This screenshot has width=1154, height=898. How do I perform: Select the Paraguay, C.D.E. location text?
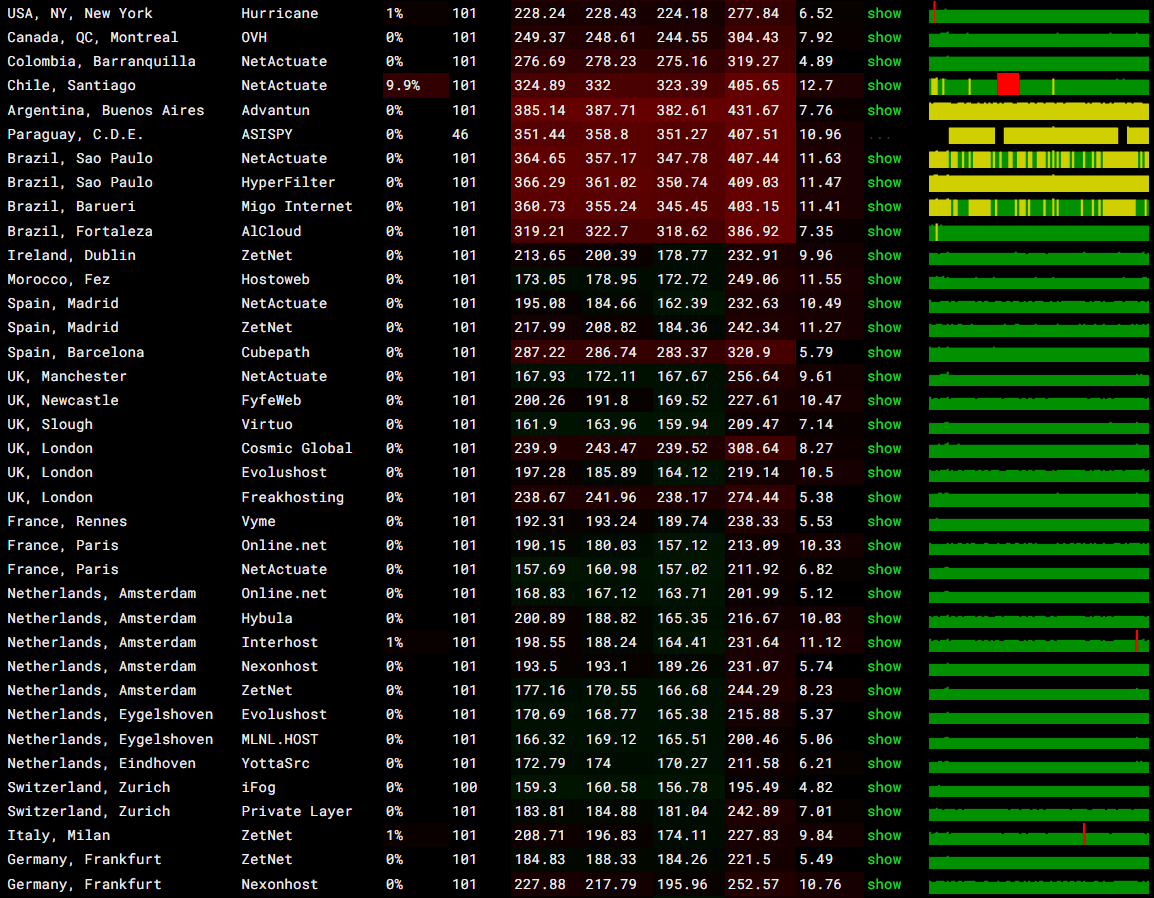tap(75, 135)
